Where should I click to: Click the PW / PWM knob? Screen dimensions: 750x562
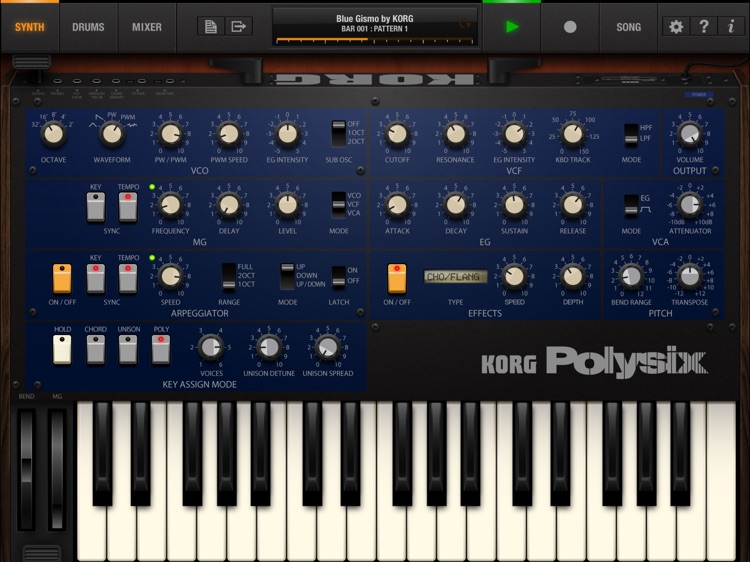(170, 134)
